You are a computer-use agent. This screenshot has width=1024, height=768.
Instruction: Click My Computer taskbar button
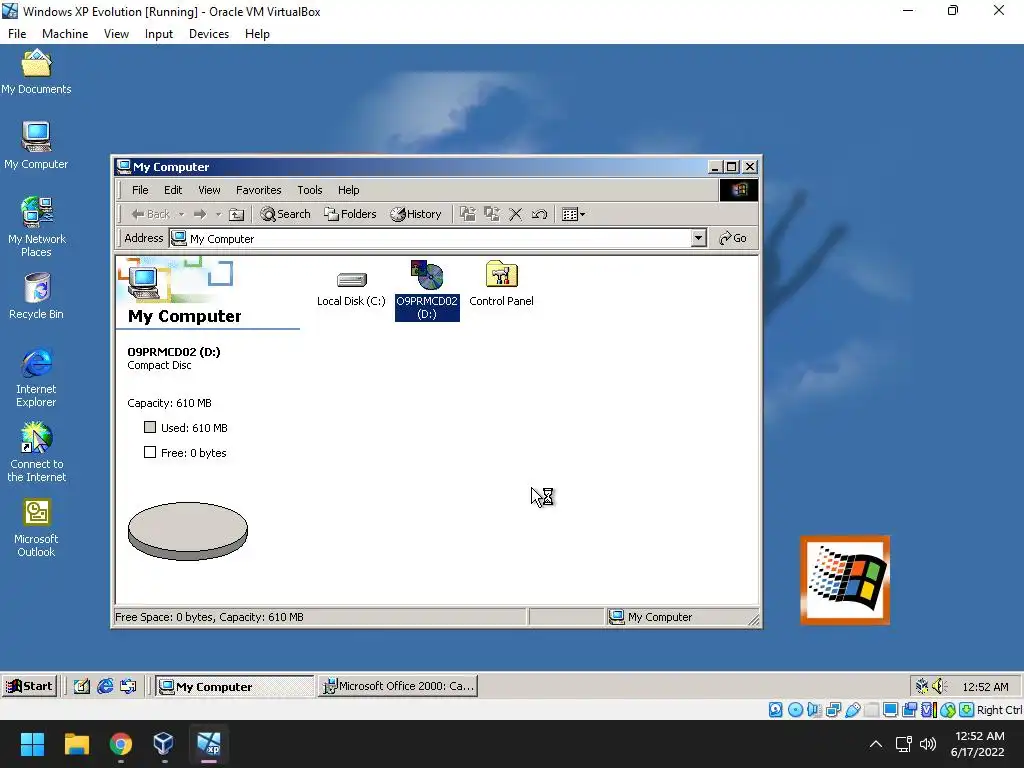(234, 686)
